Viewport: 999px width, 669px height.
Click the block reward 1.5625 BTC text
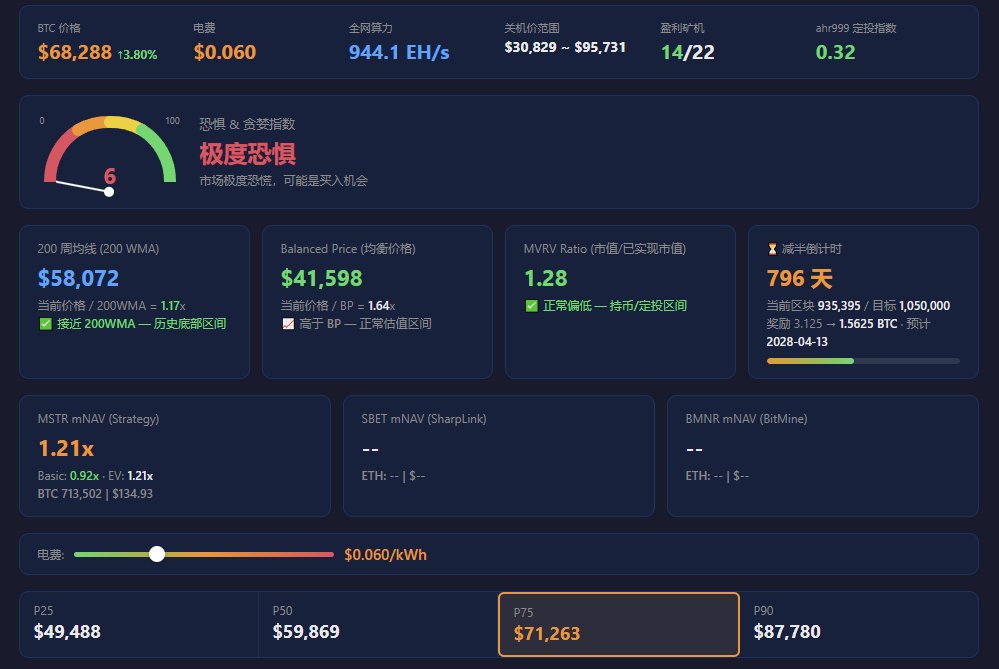tap(868, 324)
